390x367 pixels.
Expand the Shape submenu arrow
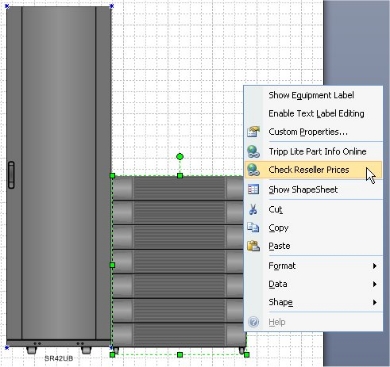(375, 302)
